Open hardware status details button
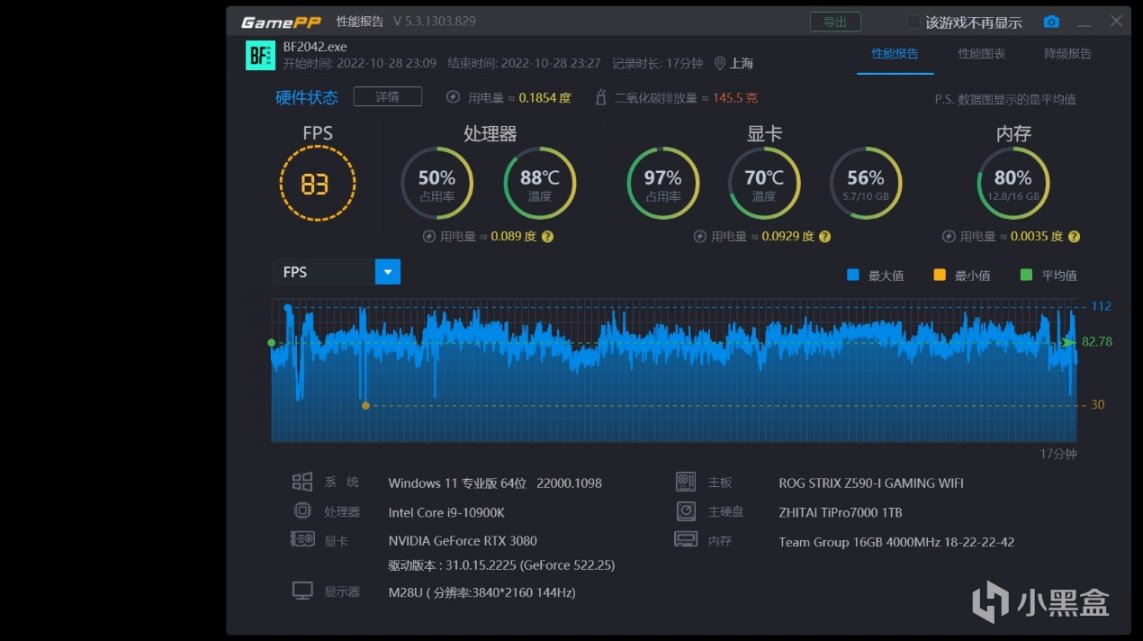 point(387,96)
